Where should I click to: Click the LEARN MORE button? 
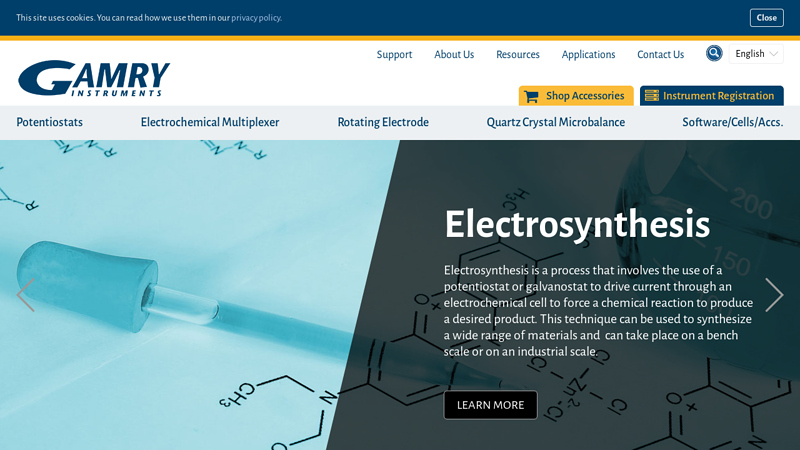point(490,405)
